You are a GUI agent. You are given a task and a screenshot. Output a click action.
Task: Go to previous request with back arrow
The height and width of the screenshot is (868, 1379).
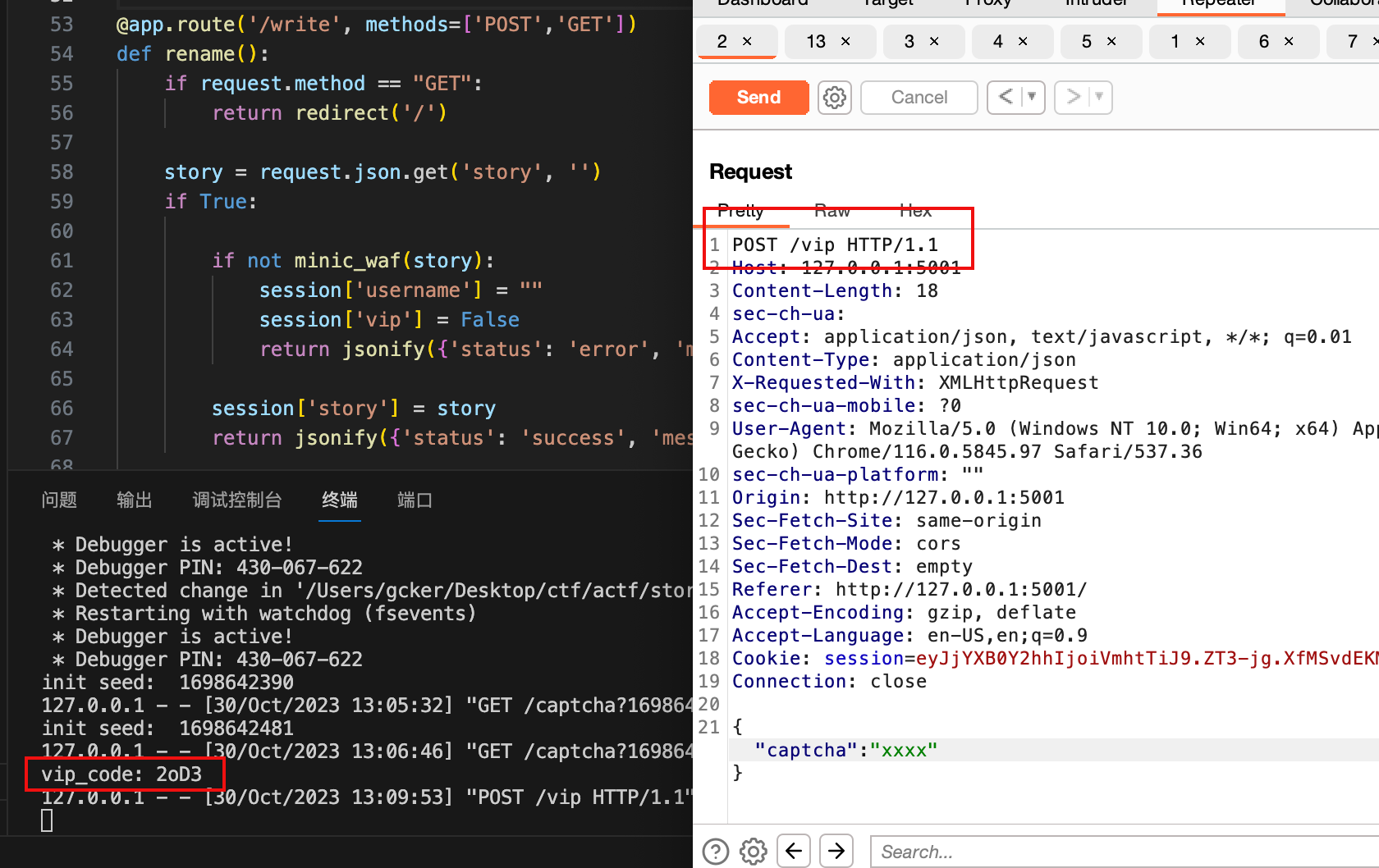1005,98
